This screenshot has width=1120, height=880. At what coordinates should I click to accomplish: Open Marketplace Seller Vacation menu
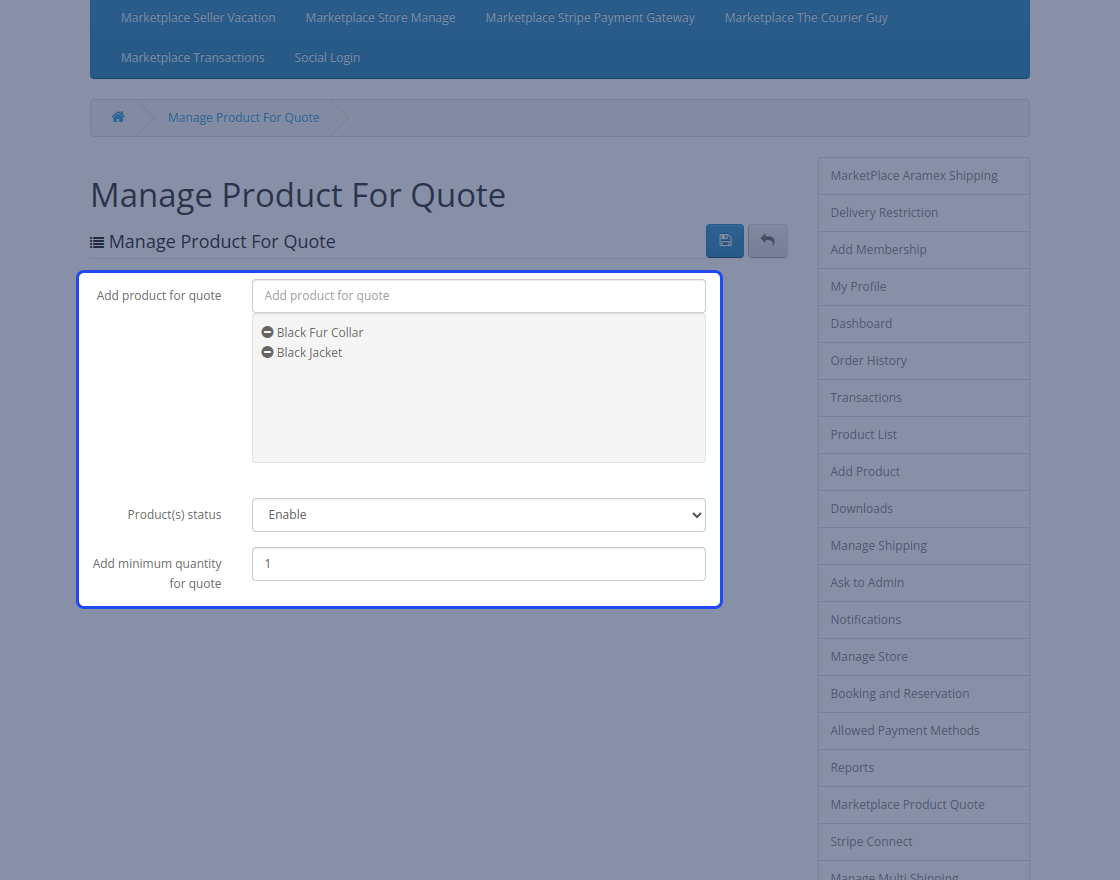[198, 17]
